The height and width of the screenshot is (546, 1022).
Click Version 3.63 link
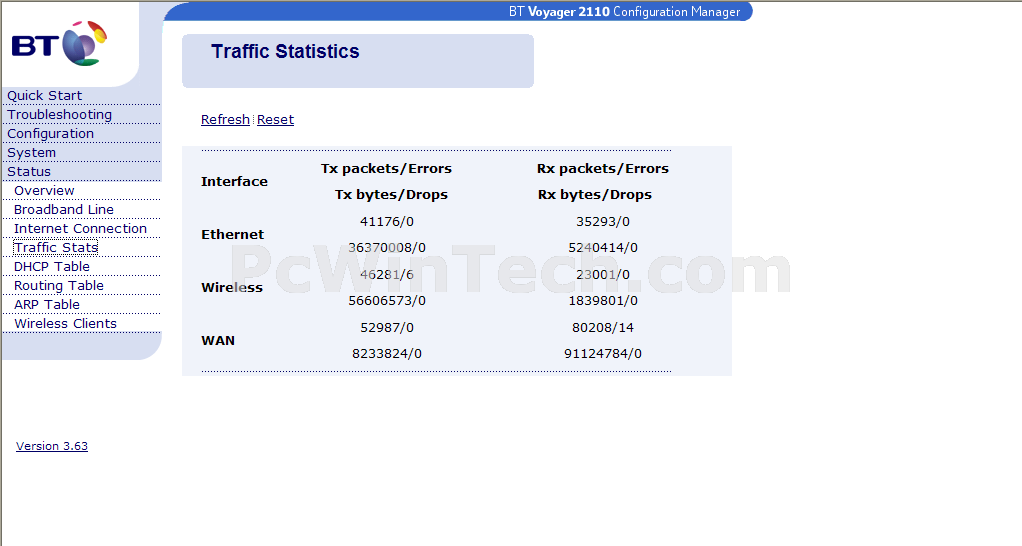click(x=51, y=446)
